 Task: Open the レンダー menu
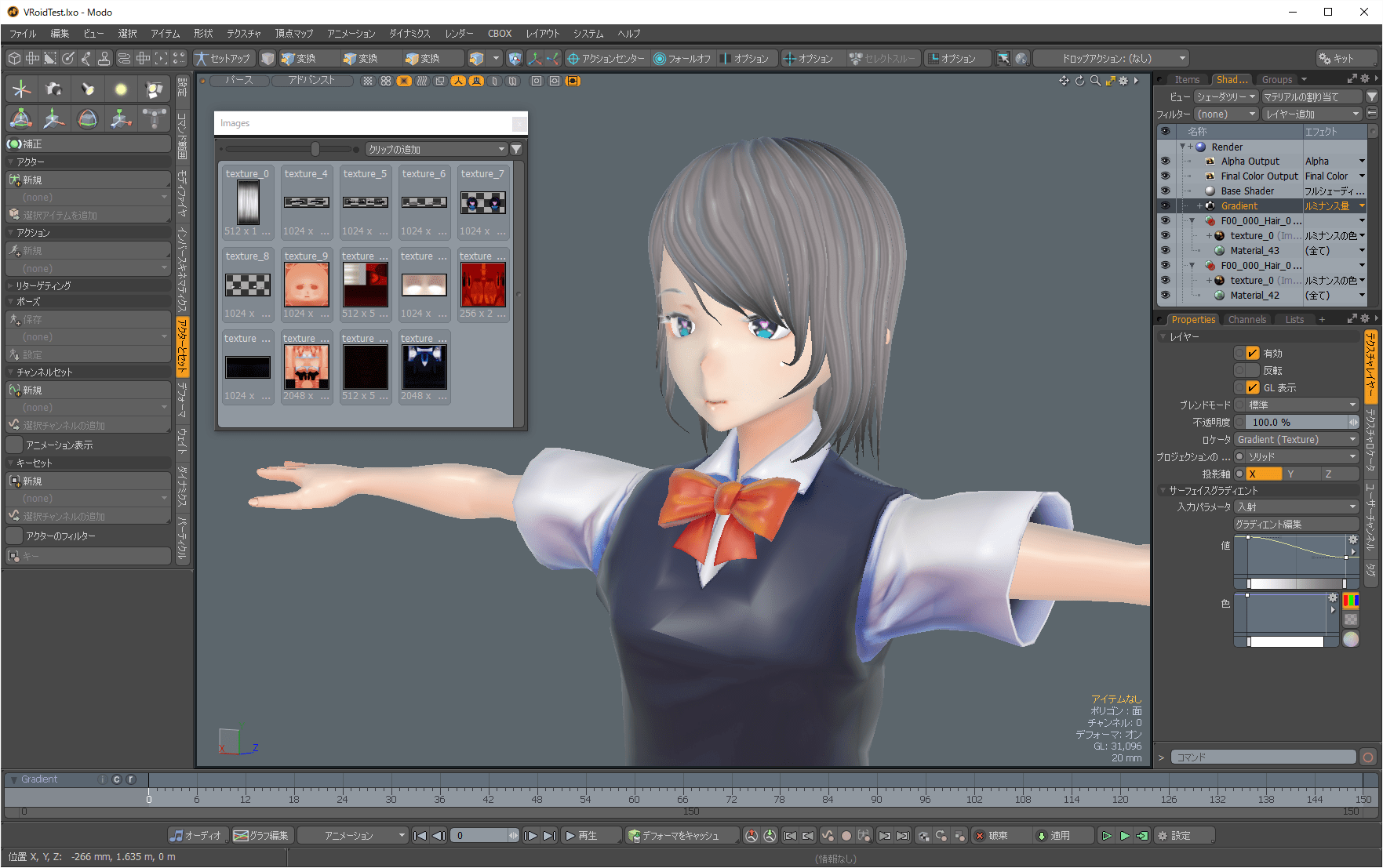(460, 33)
